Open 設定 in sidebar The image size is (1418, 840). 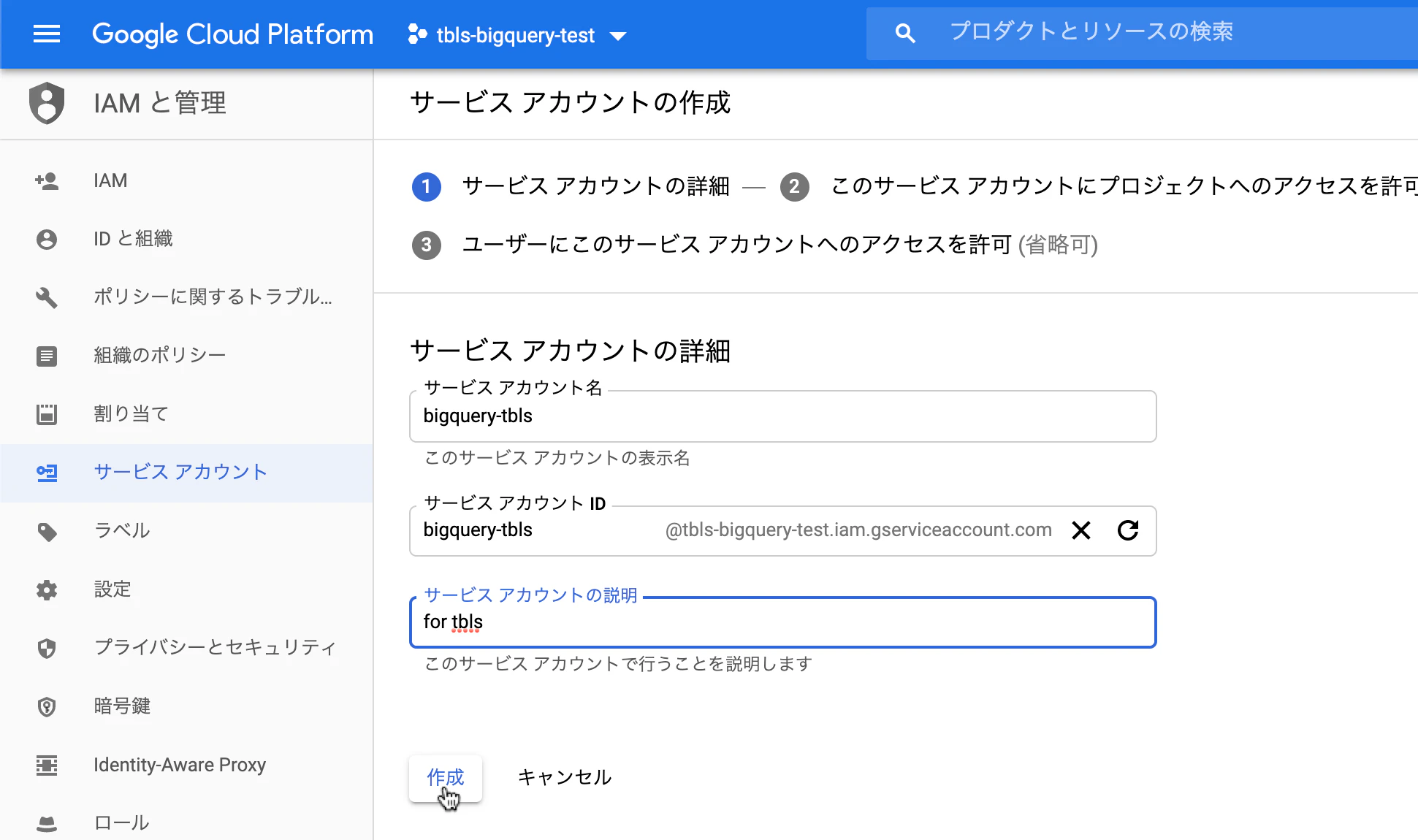tap(187, 589)
